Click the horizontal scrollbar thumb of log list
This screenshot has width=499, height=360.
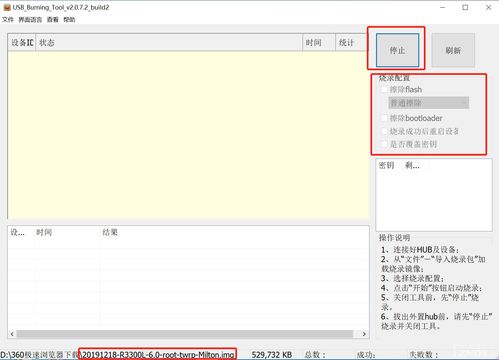(185, 334)
